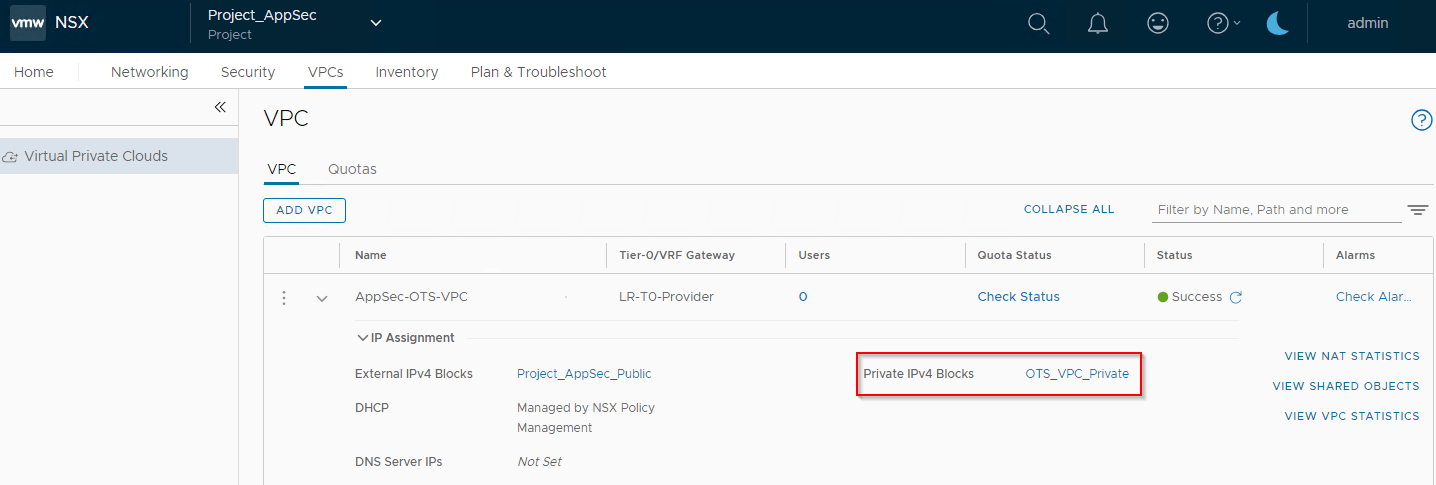The image size is (1436, 485).
Task: Go to the Home tab
Action: point(34,72)
